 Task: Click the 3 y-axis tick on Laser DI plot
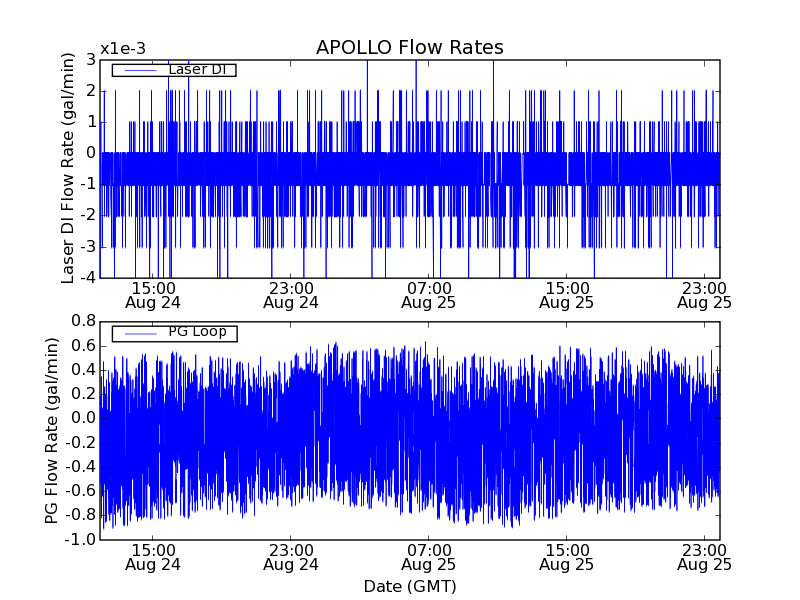coord(91,60)
